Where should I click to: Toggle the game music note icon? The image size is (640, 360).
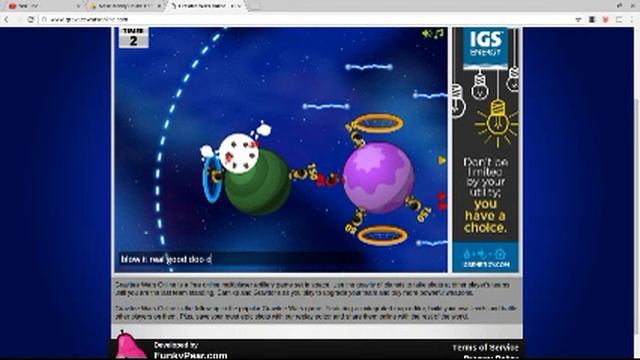(439, 33)
